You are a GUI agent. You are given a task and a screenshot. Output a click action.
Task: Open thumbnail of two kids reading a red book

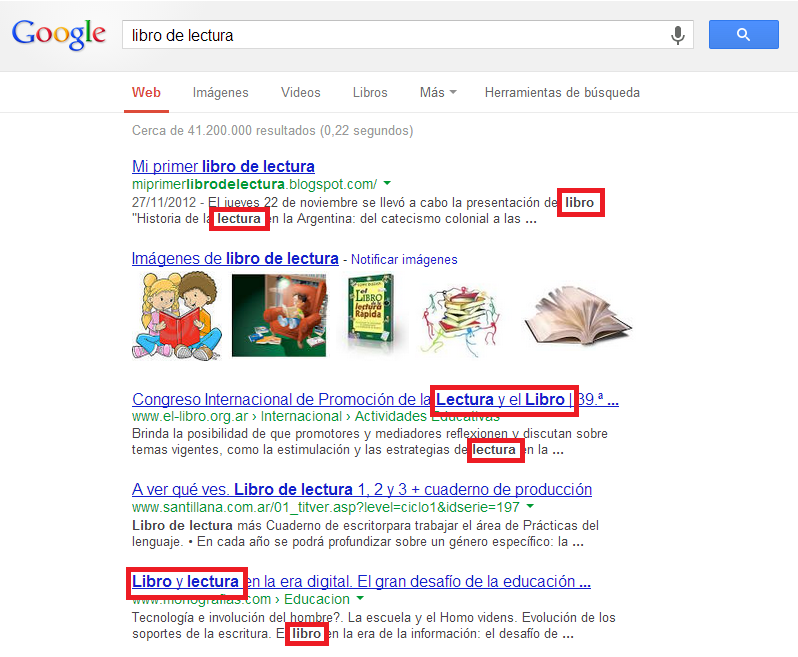click(177, 316)
